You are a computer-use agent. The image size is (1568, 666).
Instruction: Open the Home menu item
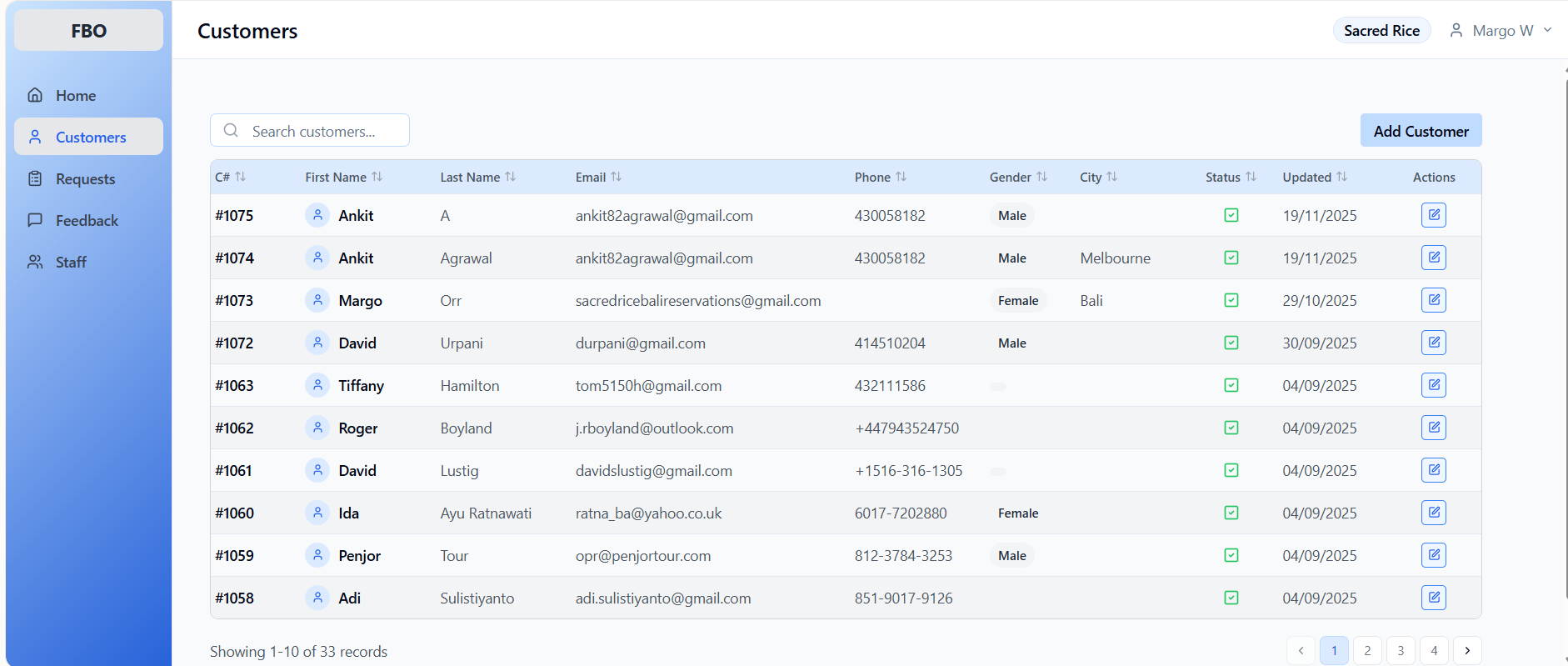pyautogui.click(x=88, y=95)
